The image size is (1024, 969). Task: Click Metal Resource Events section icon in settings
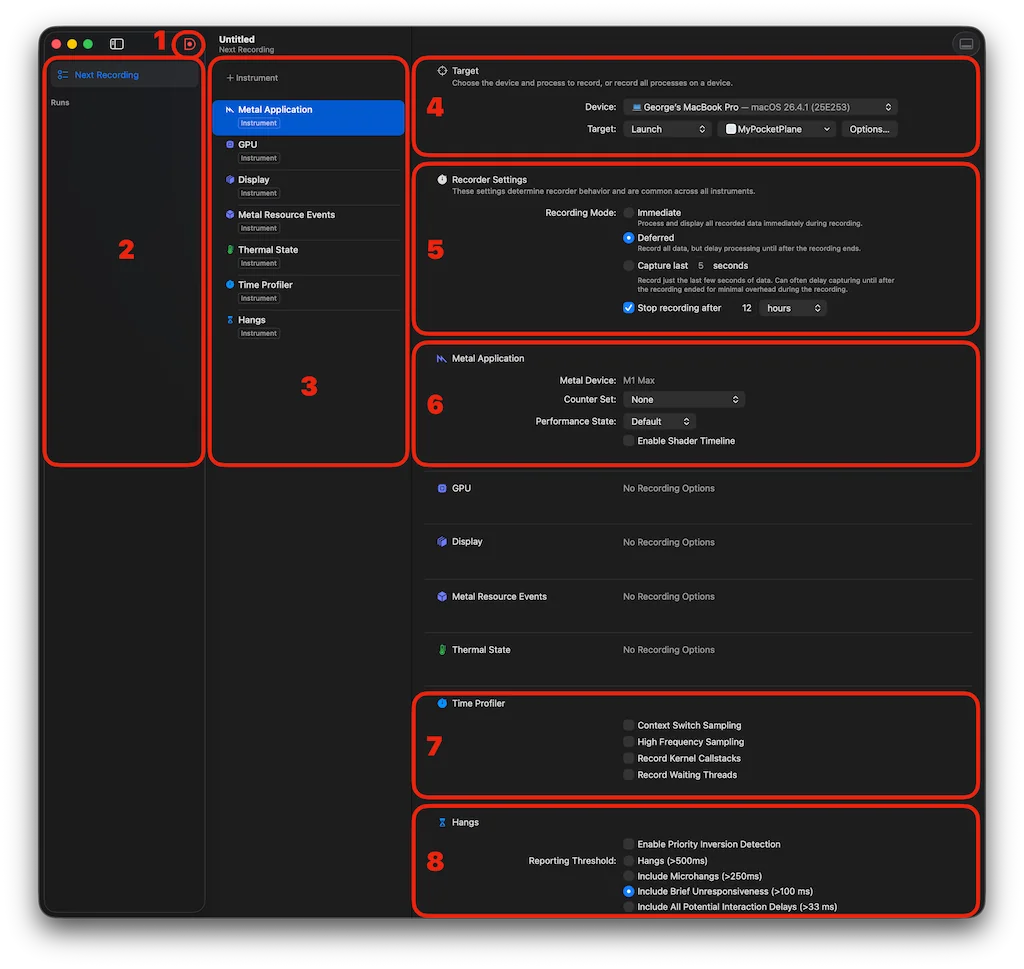[442, 596]
